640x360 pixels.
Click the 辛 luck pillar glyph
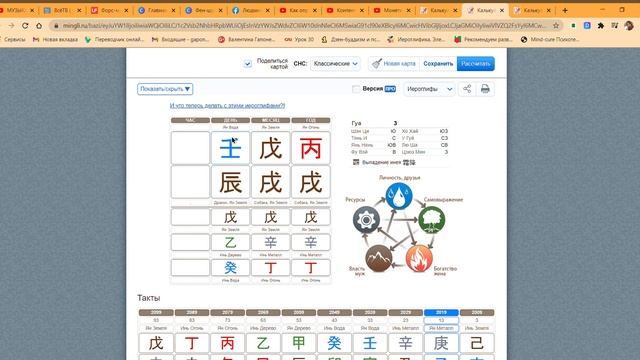[405, 343]
